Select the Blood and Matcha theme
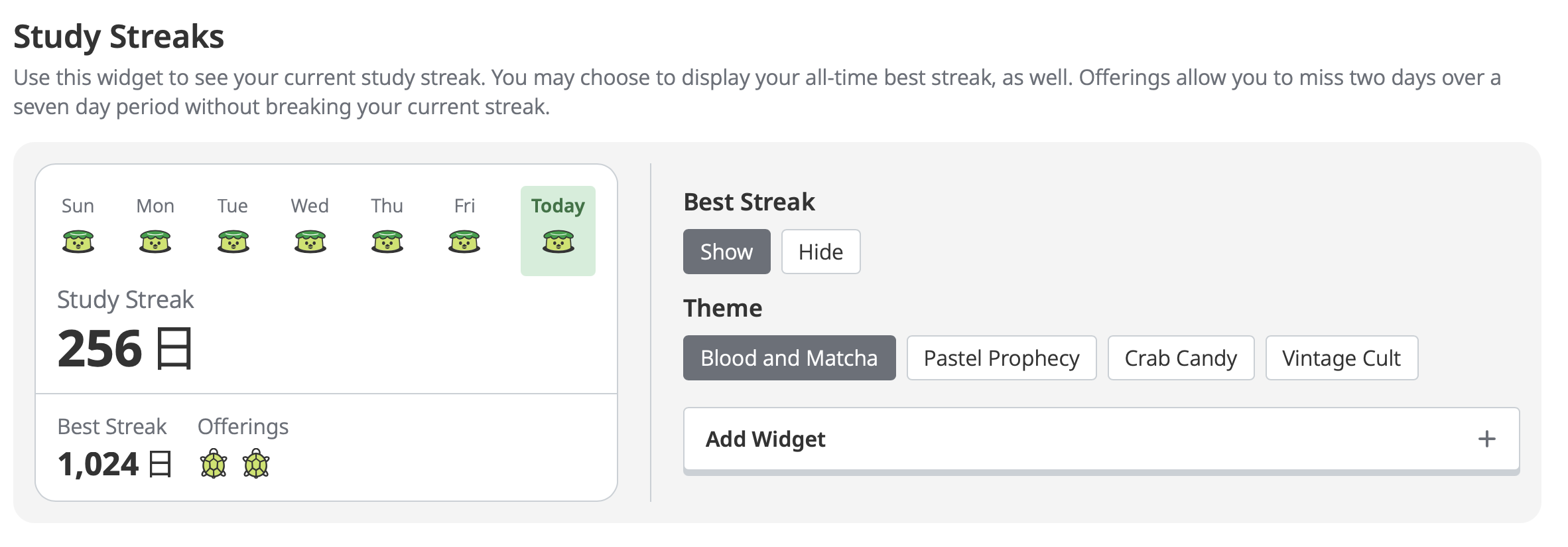This screenshot has width=1568, height=547. (x=789, y=358)
